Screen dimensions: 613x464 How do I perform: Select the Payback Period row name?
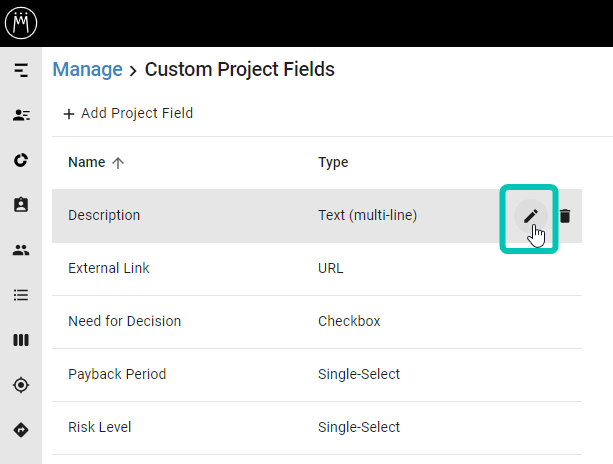coord(117,374)
